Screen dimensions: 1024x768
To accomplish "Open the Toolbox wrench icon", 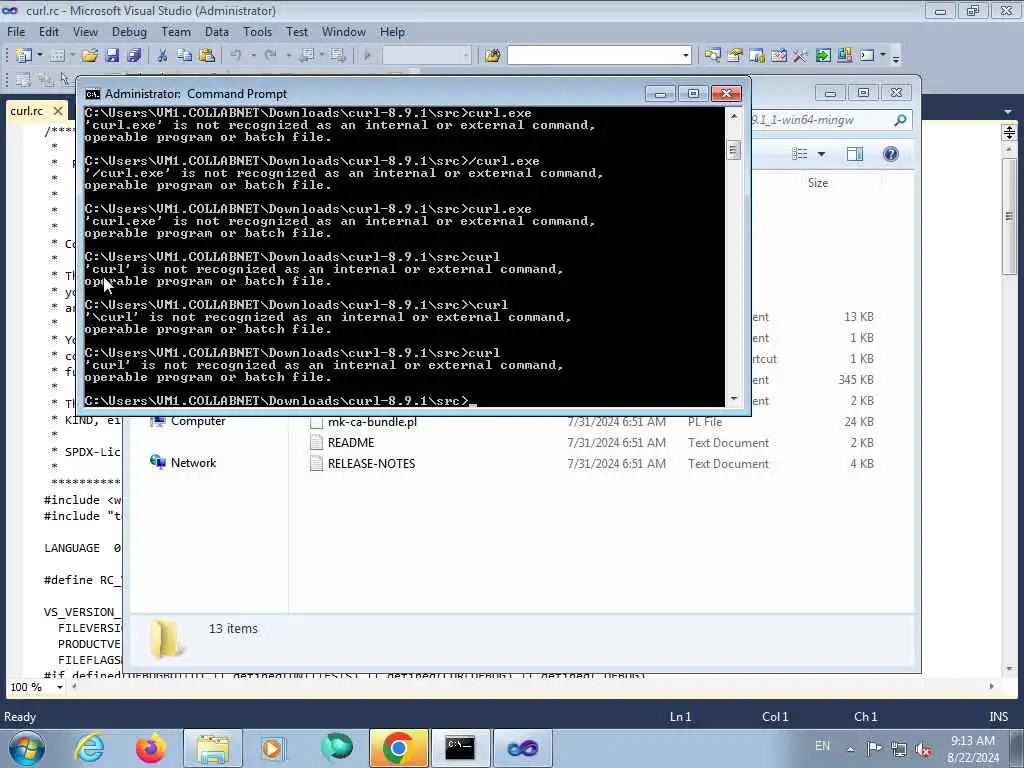I will coord(800,56).
